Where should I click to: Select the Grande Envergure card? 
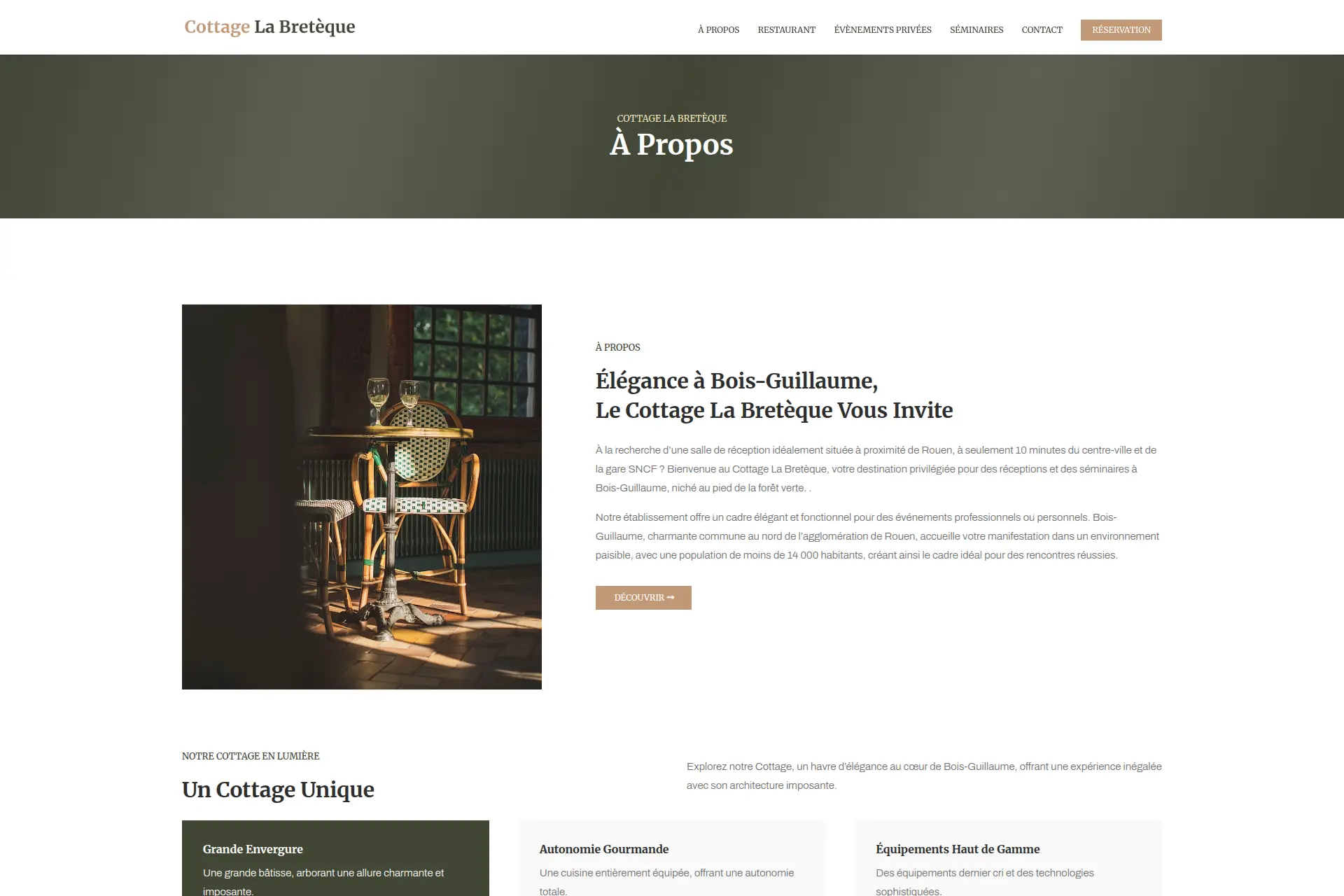click(335, 858)
